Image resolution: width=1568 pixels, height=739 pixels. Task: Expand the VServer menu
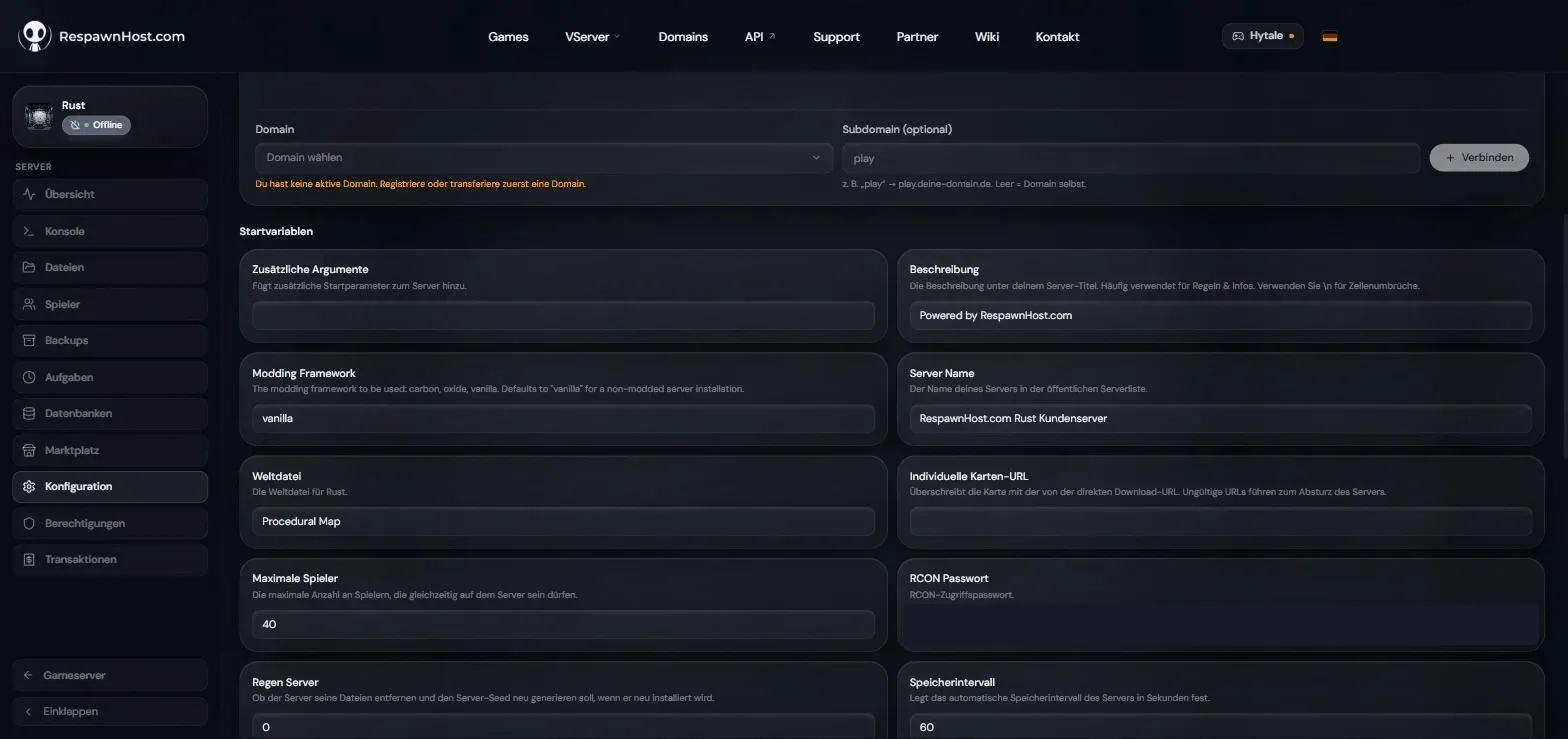point(593,37)
